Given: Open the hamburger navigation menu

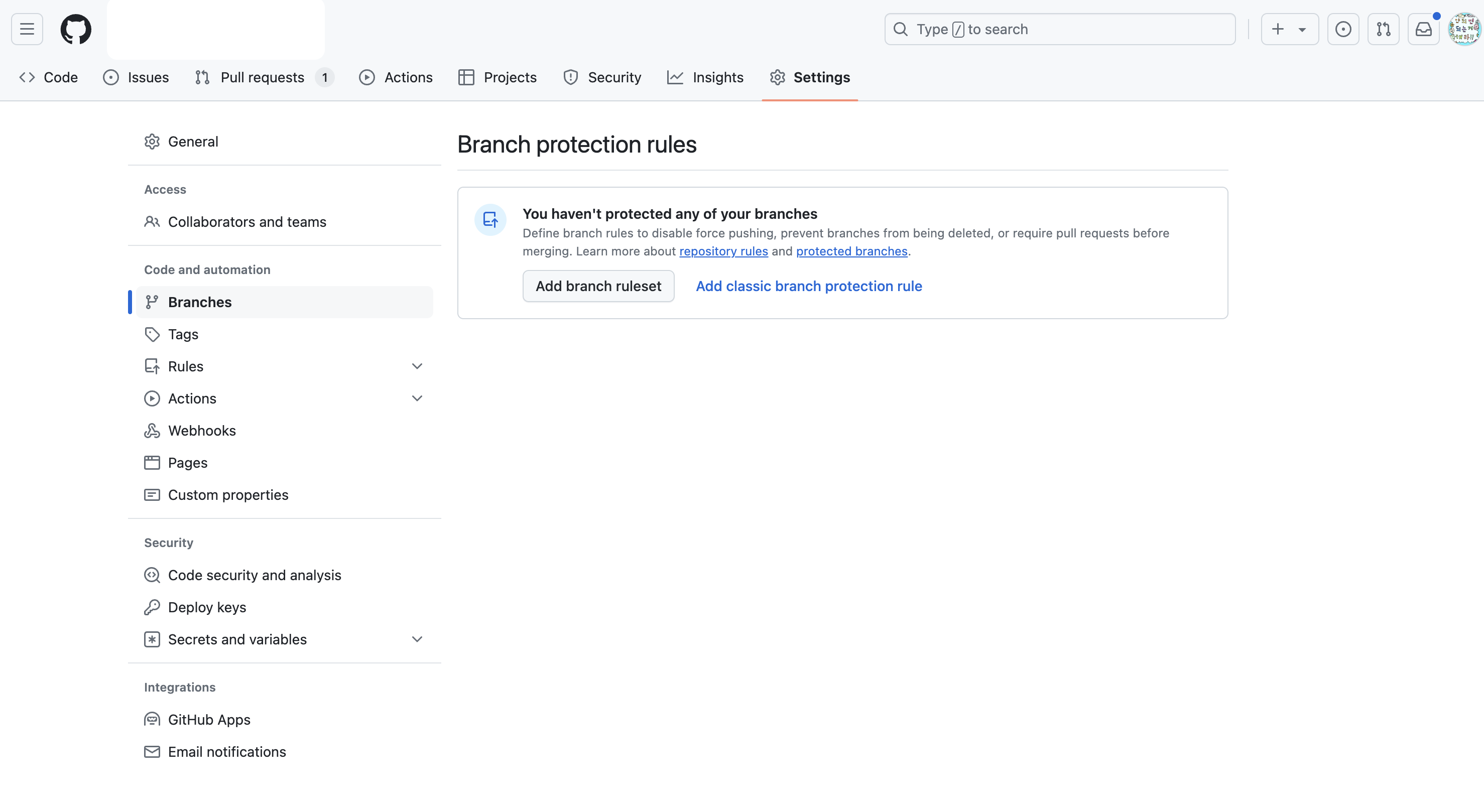Looking at the screenshot, I should coord(27,29).
